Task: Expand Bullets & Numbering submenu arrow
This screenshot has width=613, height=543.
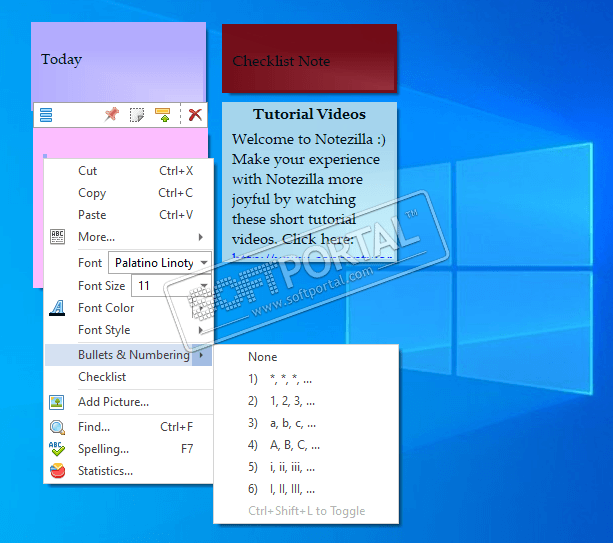Action: tap(202, 355)
